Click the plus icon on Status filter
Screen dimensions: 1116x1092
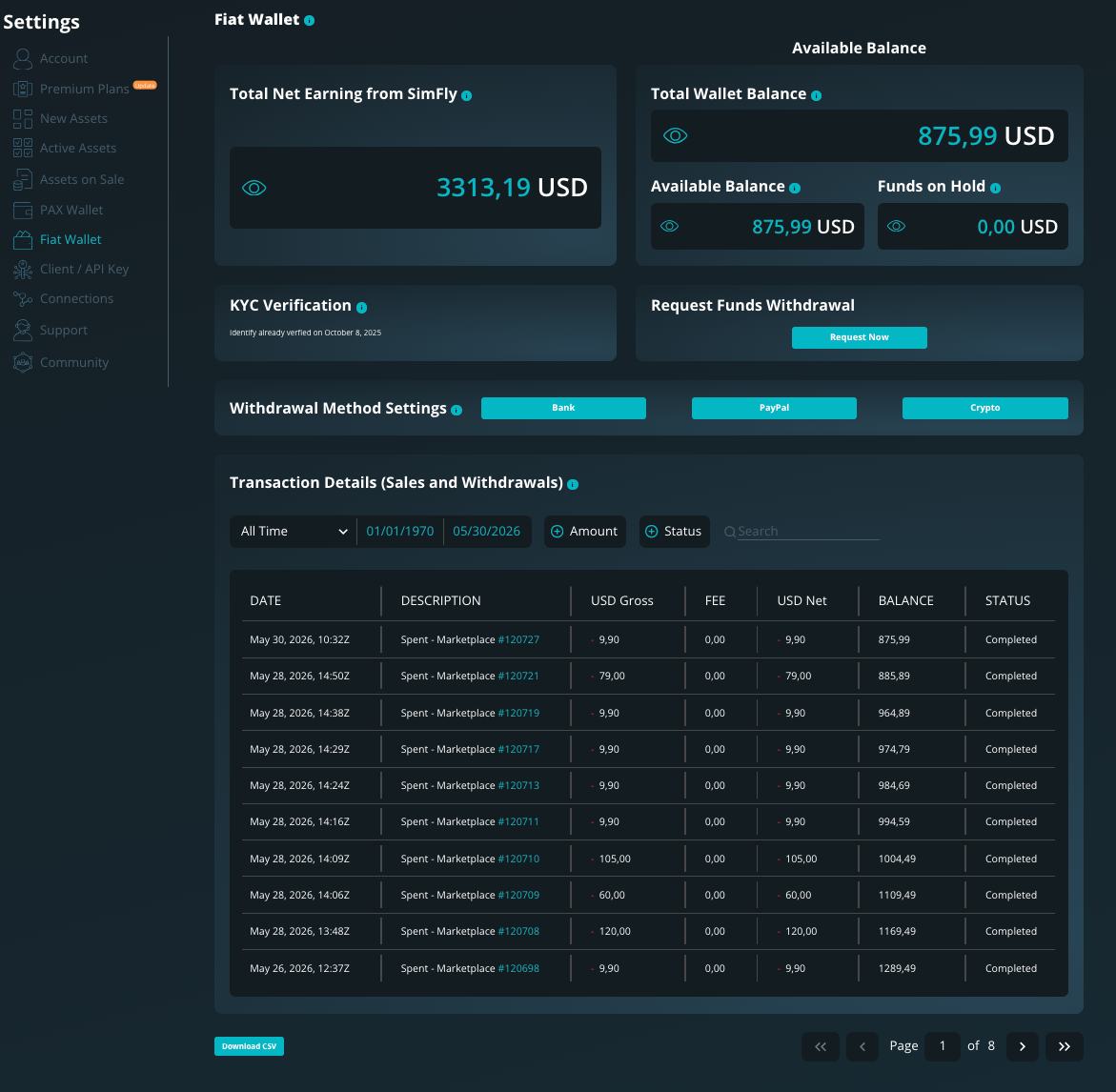pos(651,532)
